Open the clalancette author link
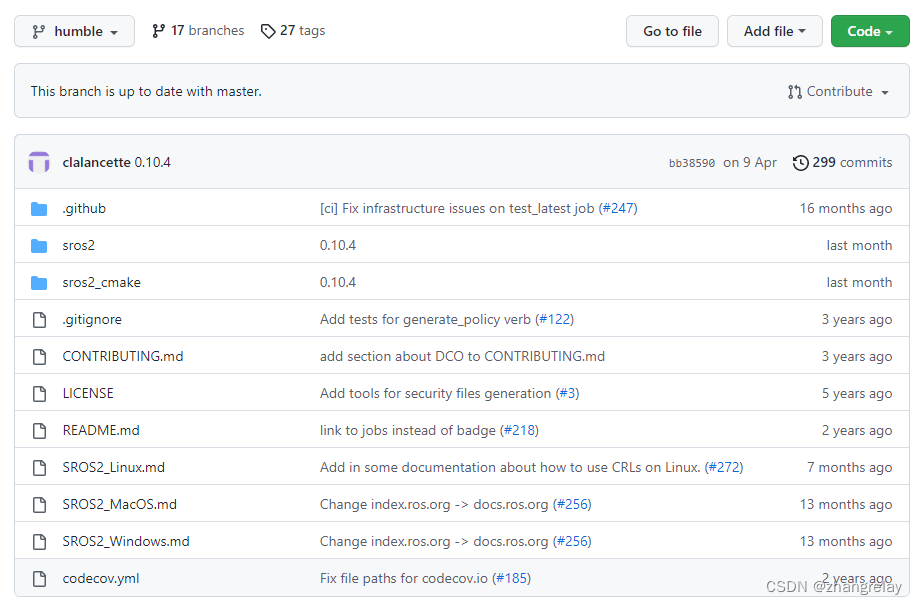The height and width of the screenshot is (605, 917). [x=96, y=163]
